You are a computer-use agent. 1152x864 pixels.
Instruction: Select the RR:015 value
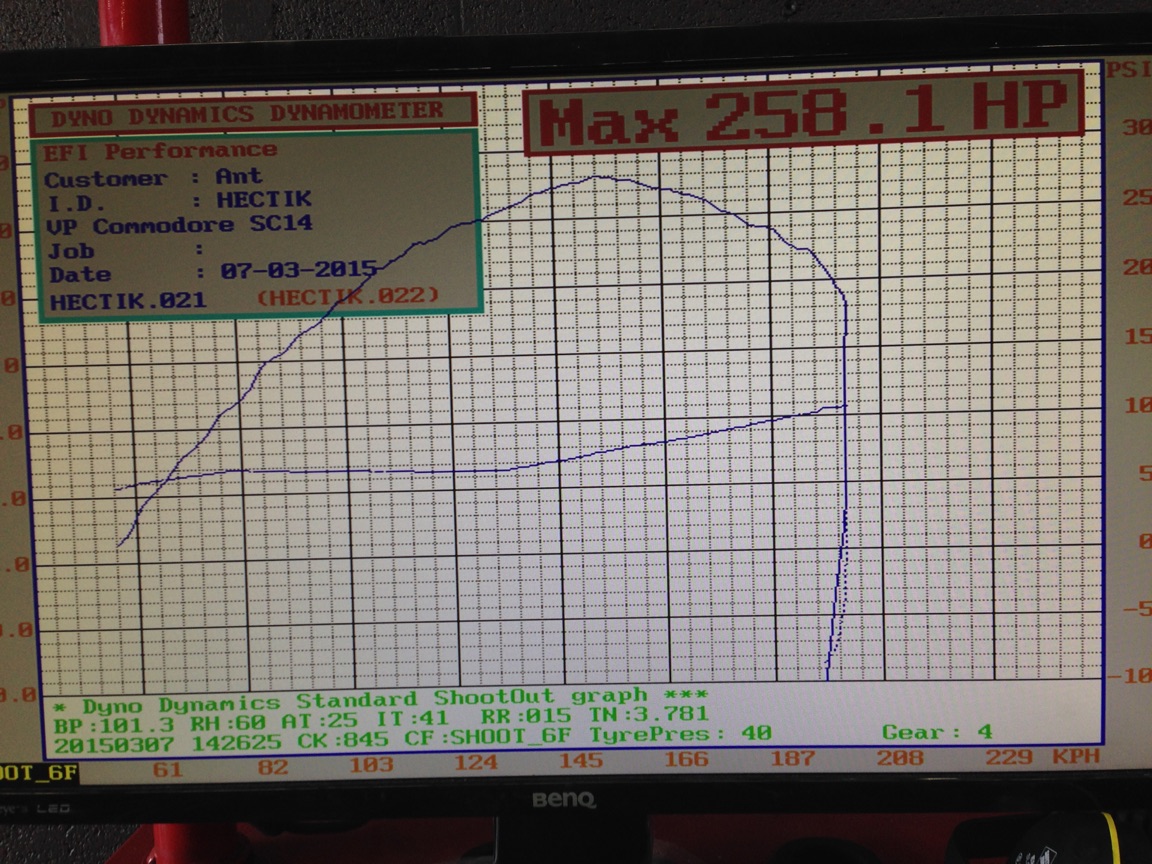tap(525, 716)
